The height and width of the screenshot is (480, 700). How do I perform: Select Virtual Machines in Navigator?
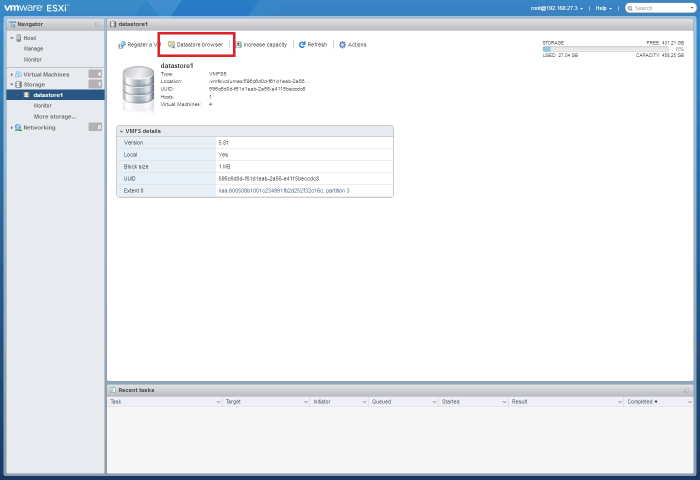click(46, 75)
